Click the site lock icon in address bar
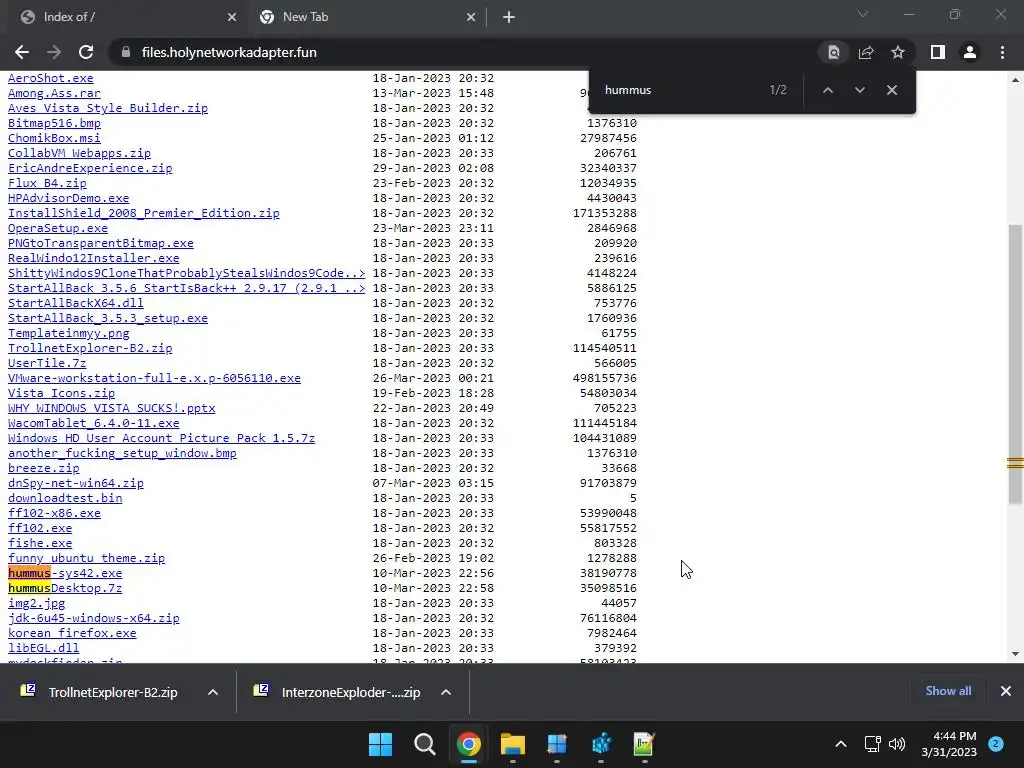The image size is (1024, 768). click(126, 52)
